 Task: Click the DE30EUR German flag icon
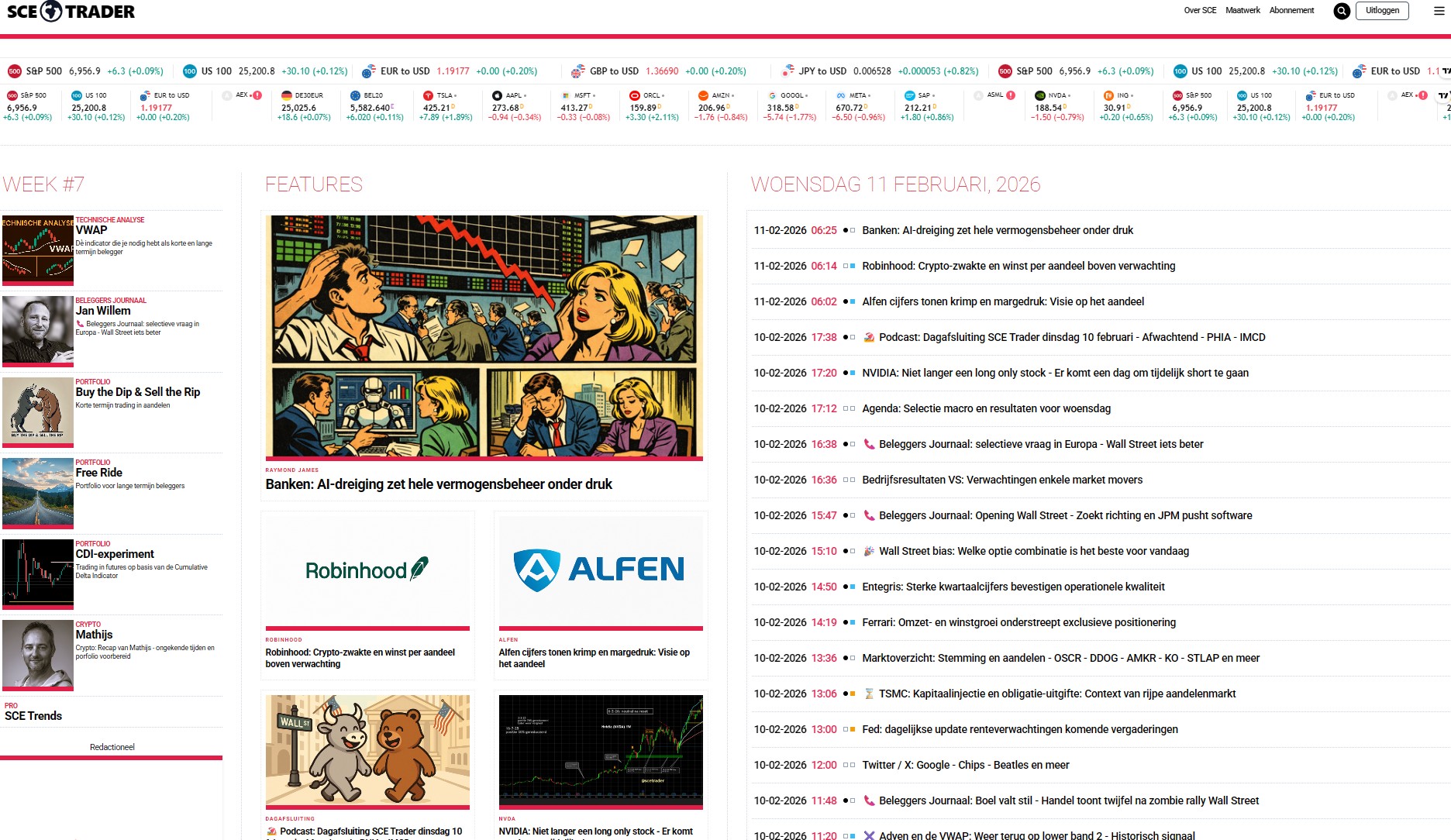point(287,95)
